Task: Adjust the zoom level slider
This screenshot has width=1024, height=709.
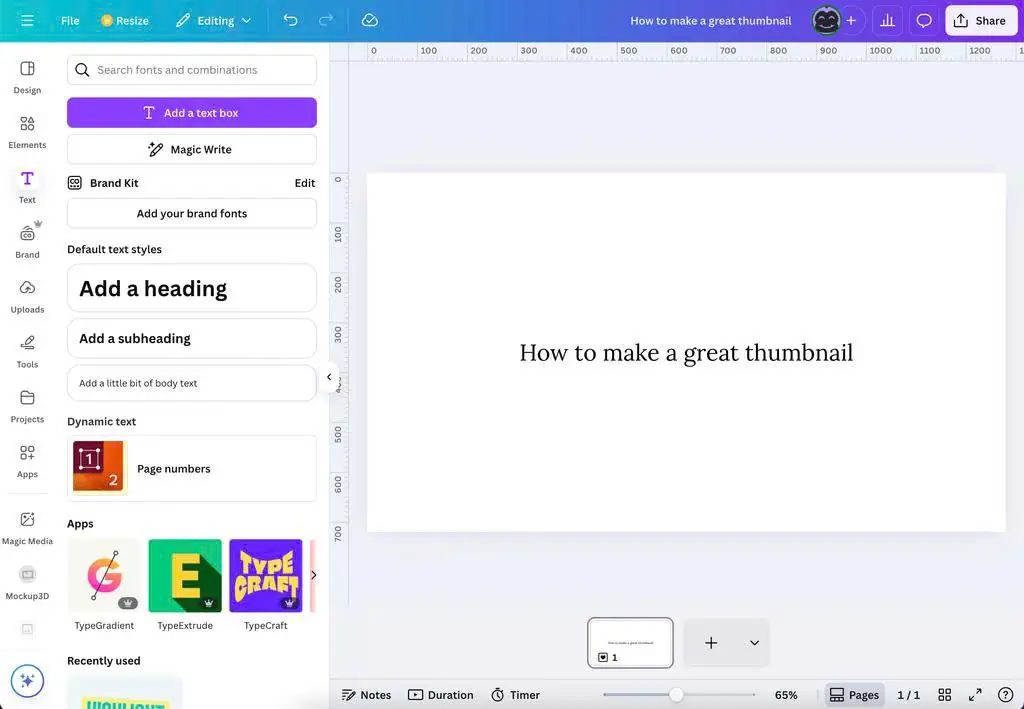Action: (x=677, y=695)
